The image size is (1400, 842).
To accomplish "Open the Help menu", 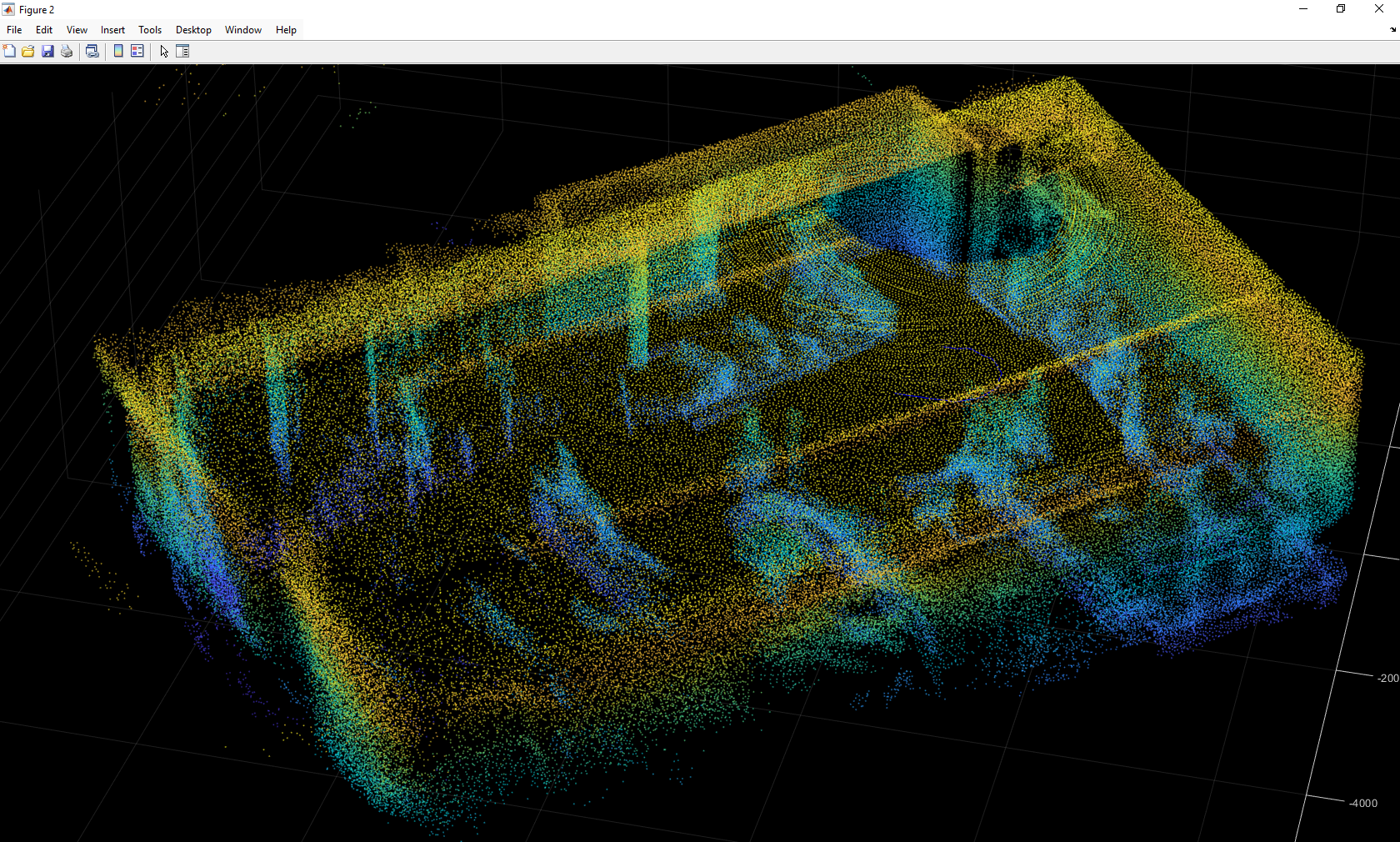I will click(x=286, y=30).
